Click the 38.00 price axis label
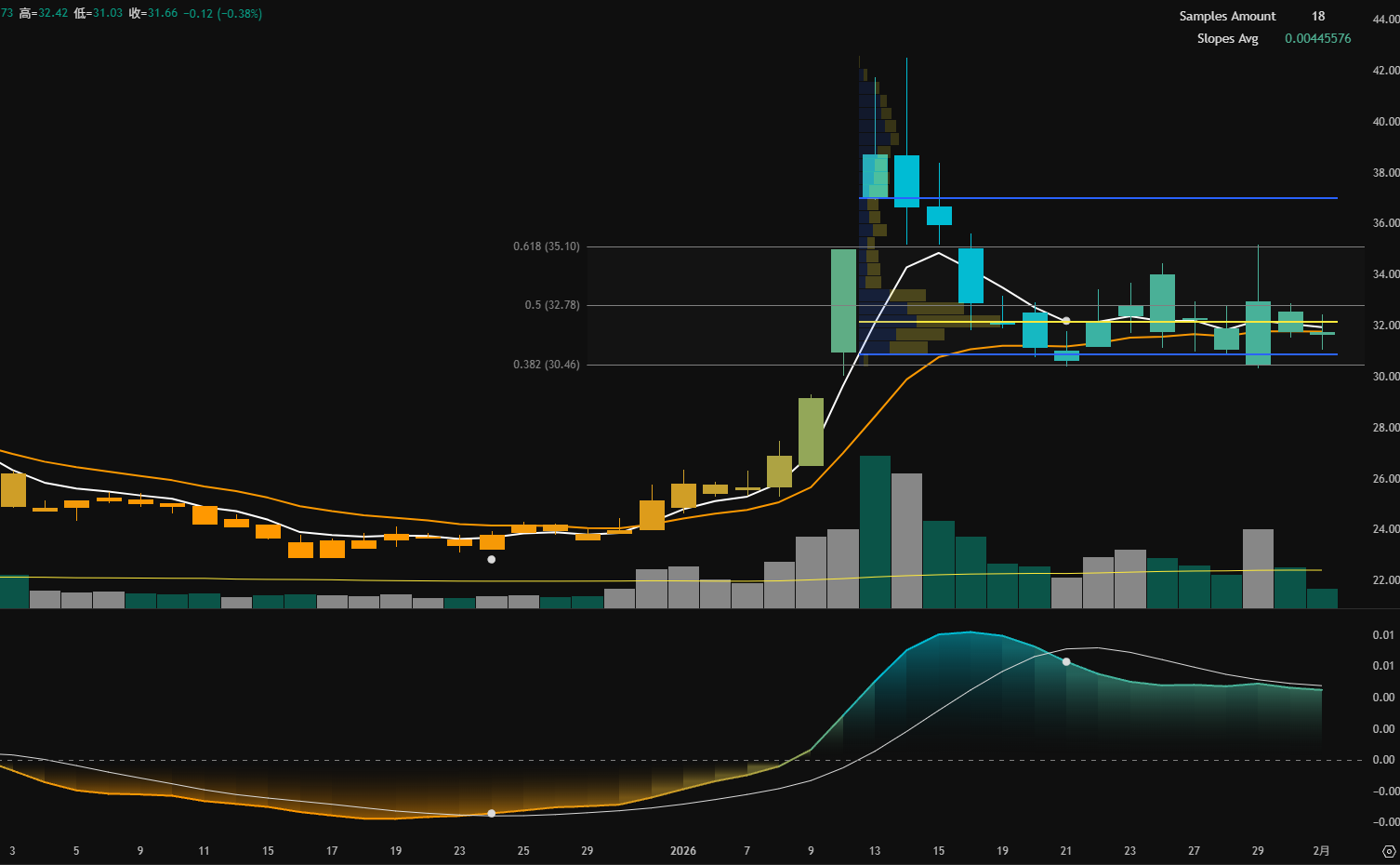The image size is (1400, 865). [1386, 173]
